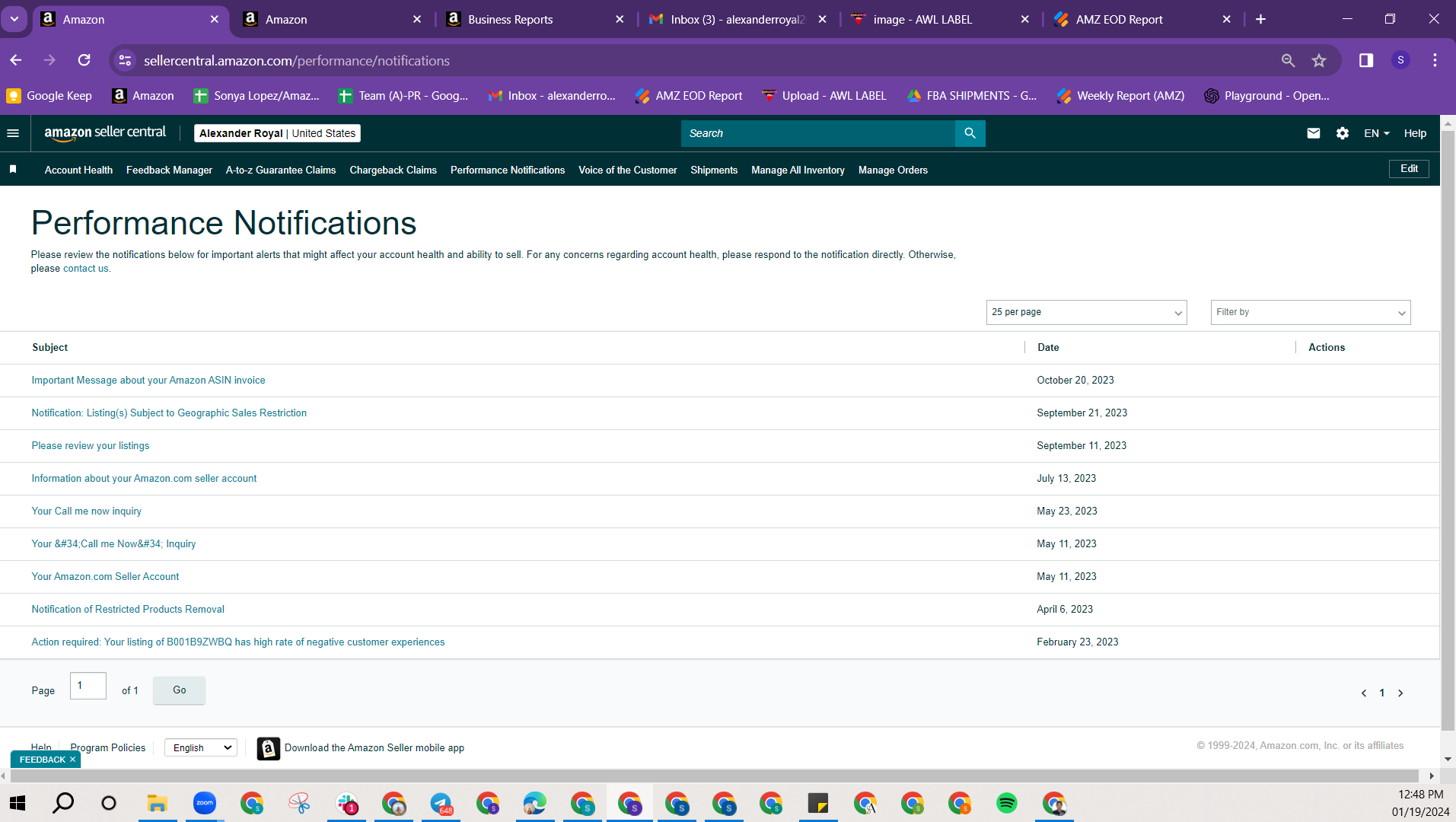The width and height of the screenshot is (1456, 822).
Task: View site information icon in address bar
Action: pos(126,60)
